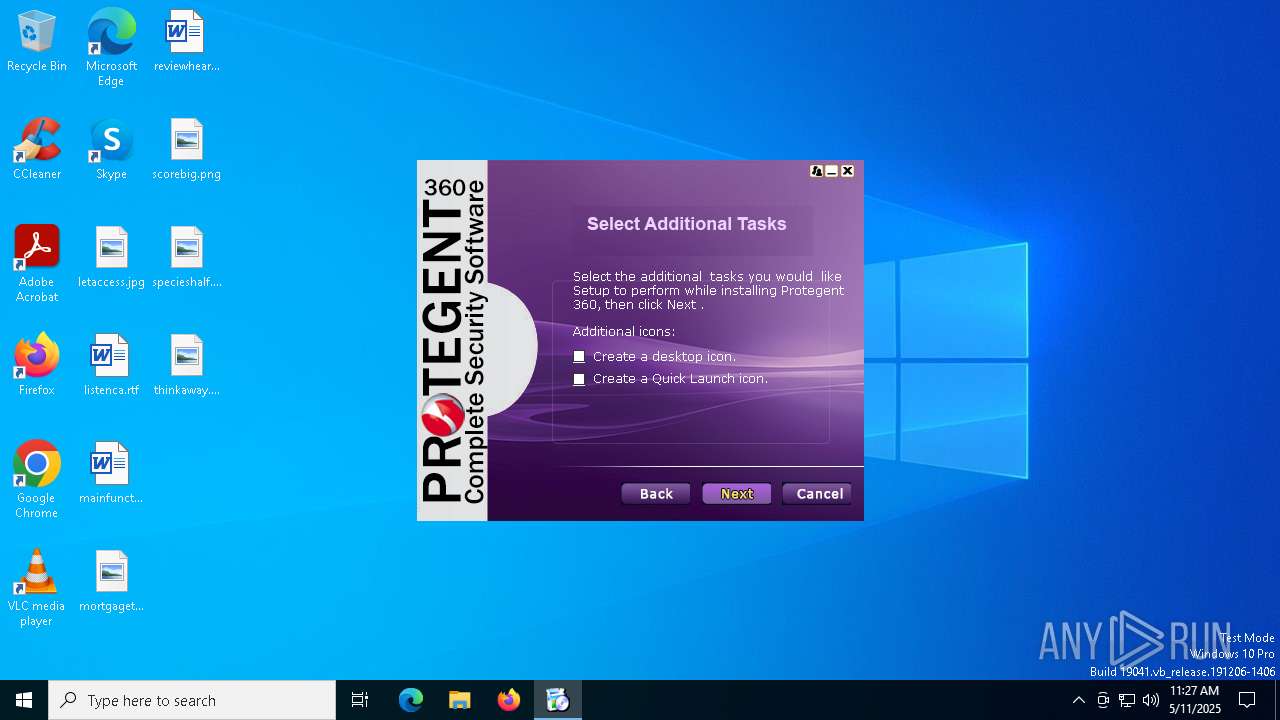The image size is (1280, 720).
Task: Show hidden system tray icons
Action: click(1078, 700)
